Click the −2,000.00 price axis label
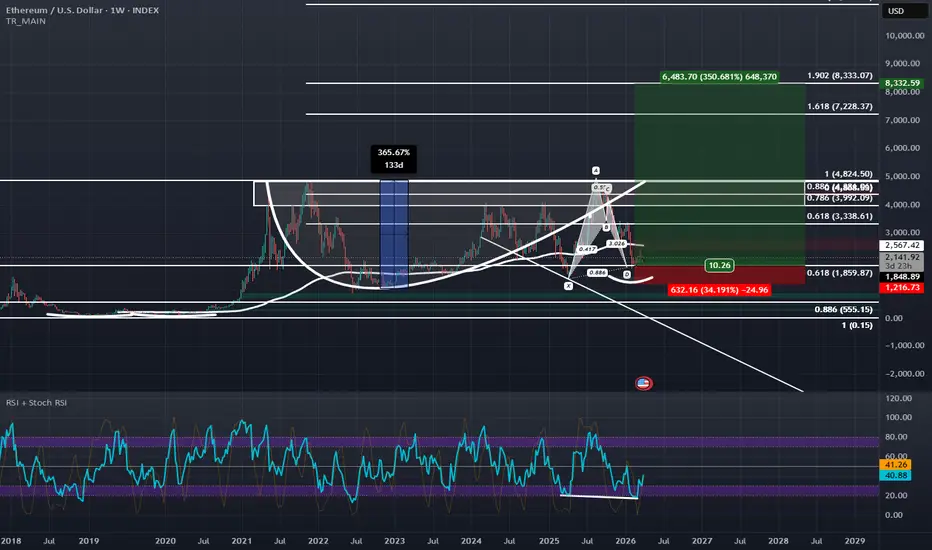This screenshot has width=932, height=550. click(x=905, y=374)
